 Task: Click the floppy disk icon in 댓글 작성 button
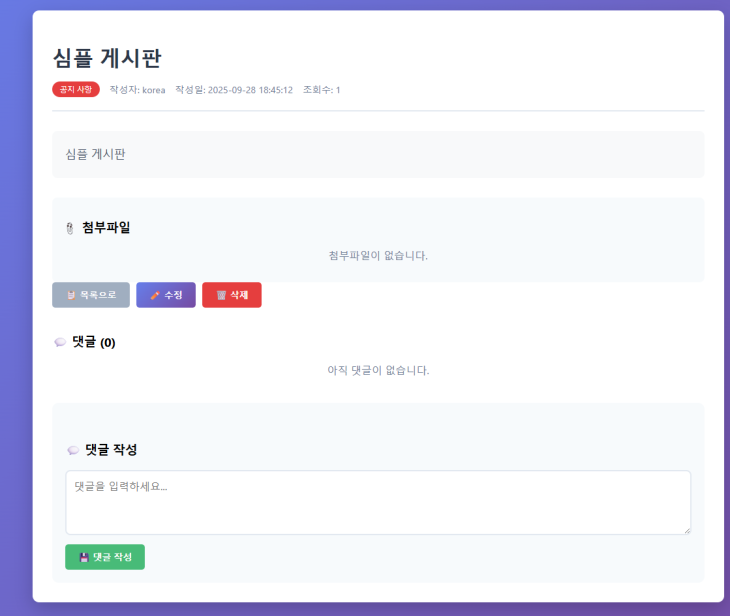[84, 557]
